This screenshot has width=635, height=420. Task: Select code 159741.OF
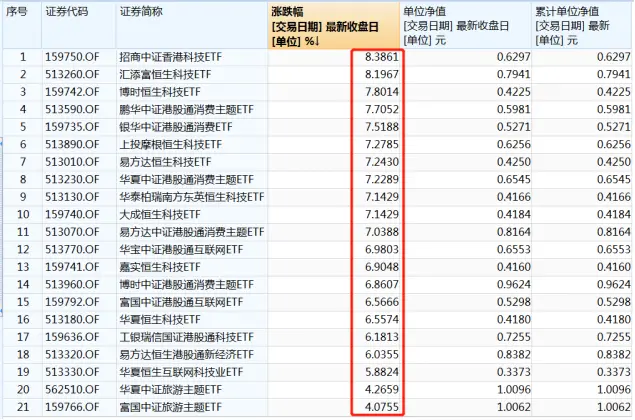(x=72, y=267)
